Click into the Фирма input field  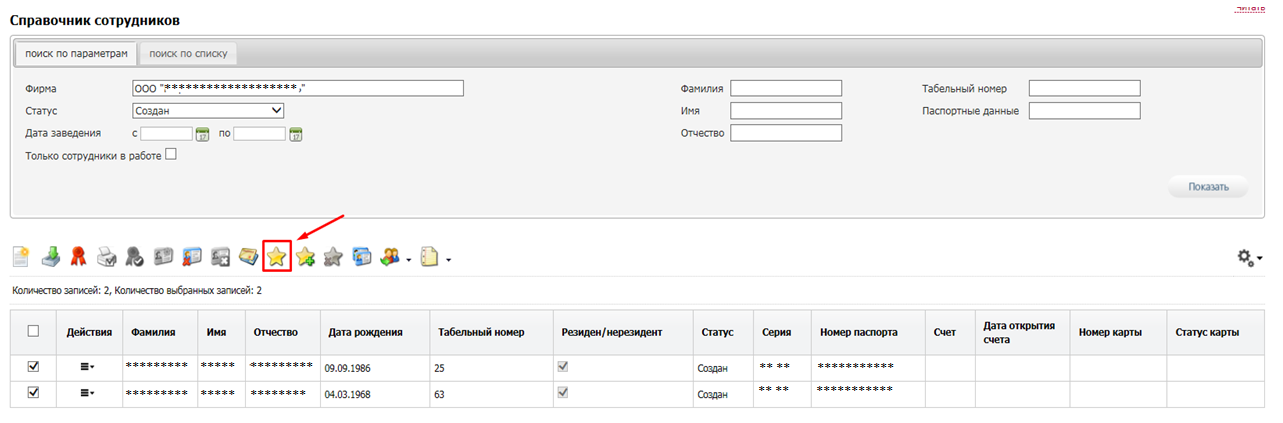pos(298,88)
